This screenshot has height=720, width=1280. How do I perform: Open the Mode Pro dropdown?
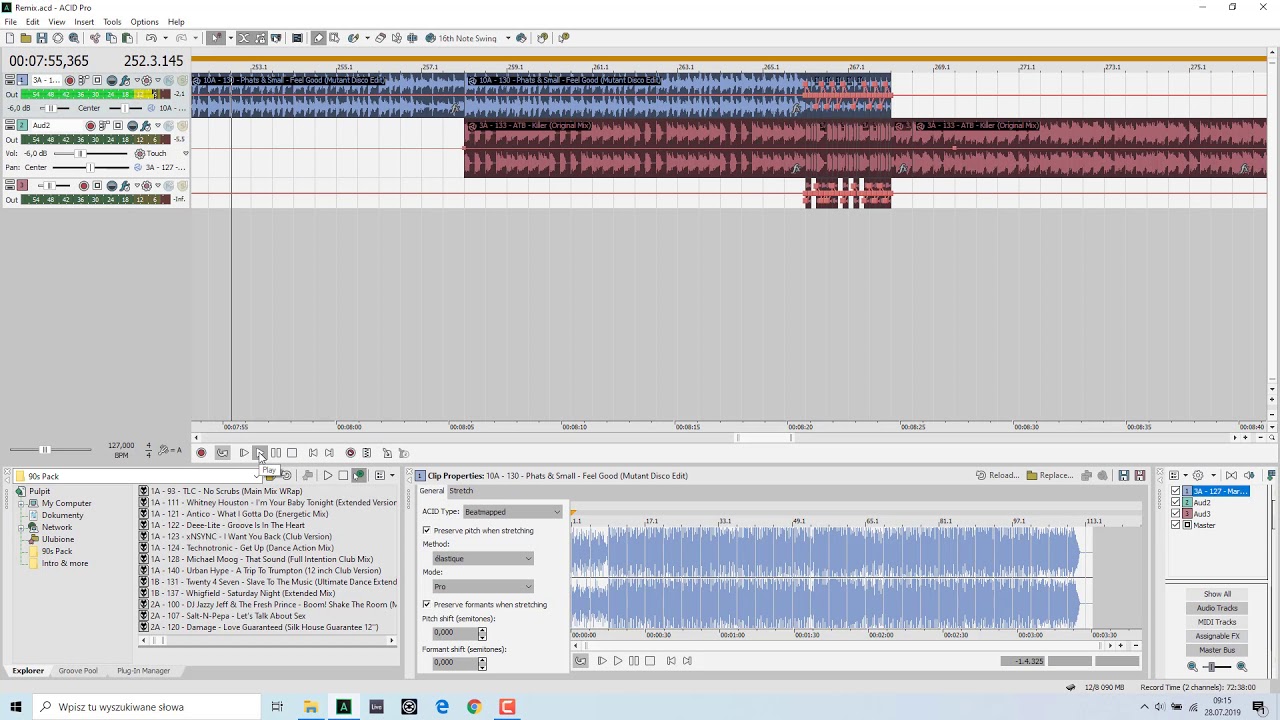[483, 587]
